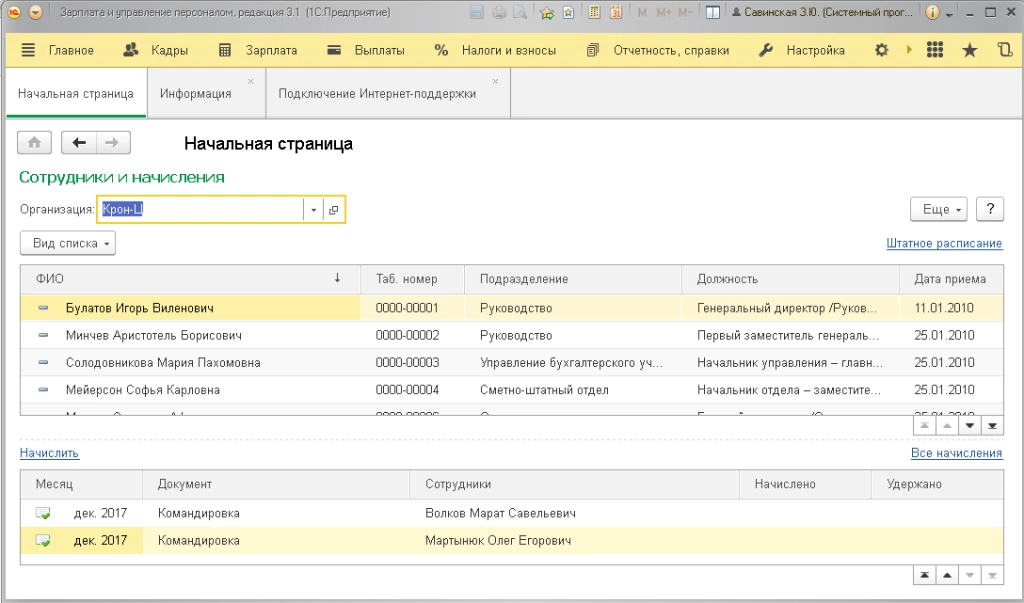The image size is (1024, 603).
Task: Click the gear administration icon
Action: coord(881,50)
